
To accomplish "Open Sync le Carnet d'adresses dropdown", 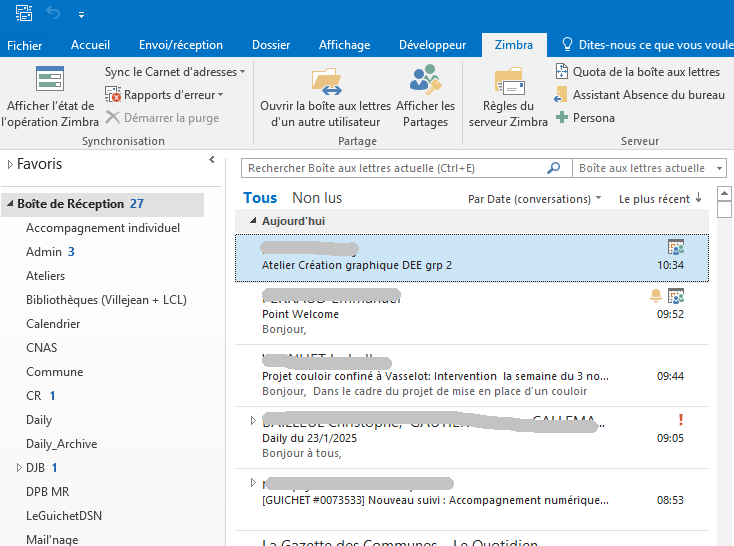I will [x=175, y=72].
